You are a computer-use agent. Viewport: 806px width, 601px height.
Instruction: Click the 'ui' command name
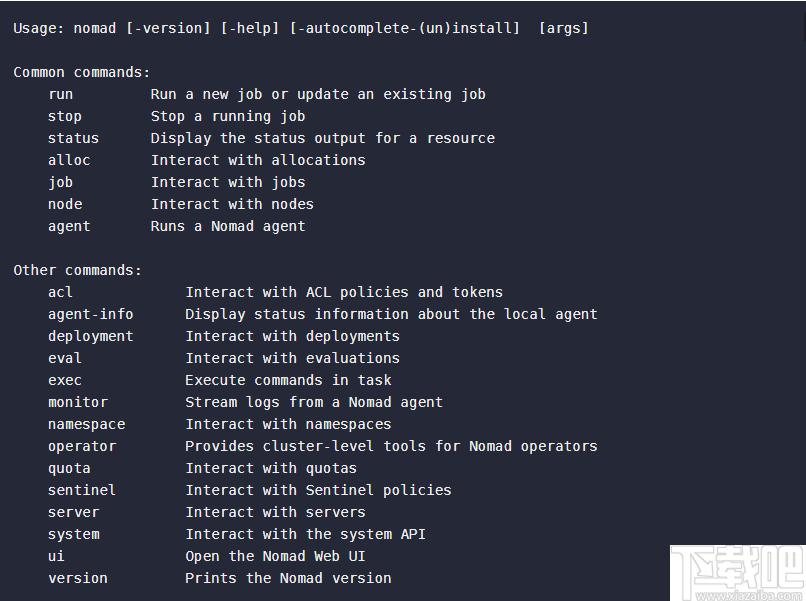click(56, 556)
